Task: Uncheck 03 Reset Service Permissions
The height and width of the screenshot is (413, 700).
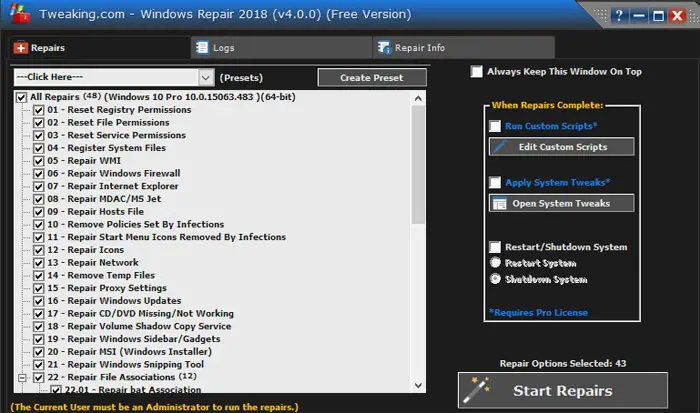Action: click(39, 135)
